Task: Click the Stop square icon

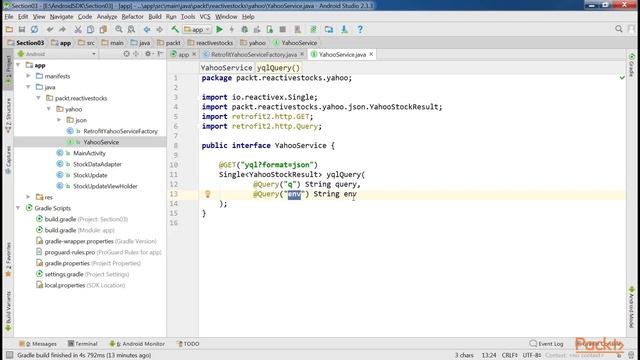Action: coord(282,29)
